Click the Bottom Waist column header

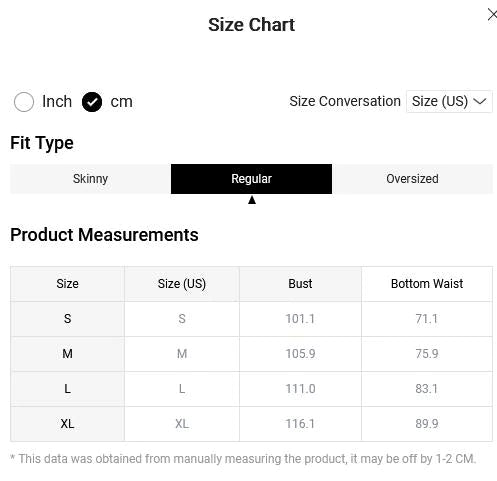pyautogui.click(x=427, y=284)
